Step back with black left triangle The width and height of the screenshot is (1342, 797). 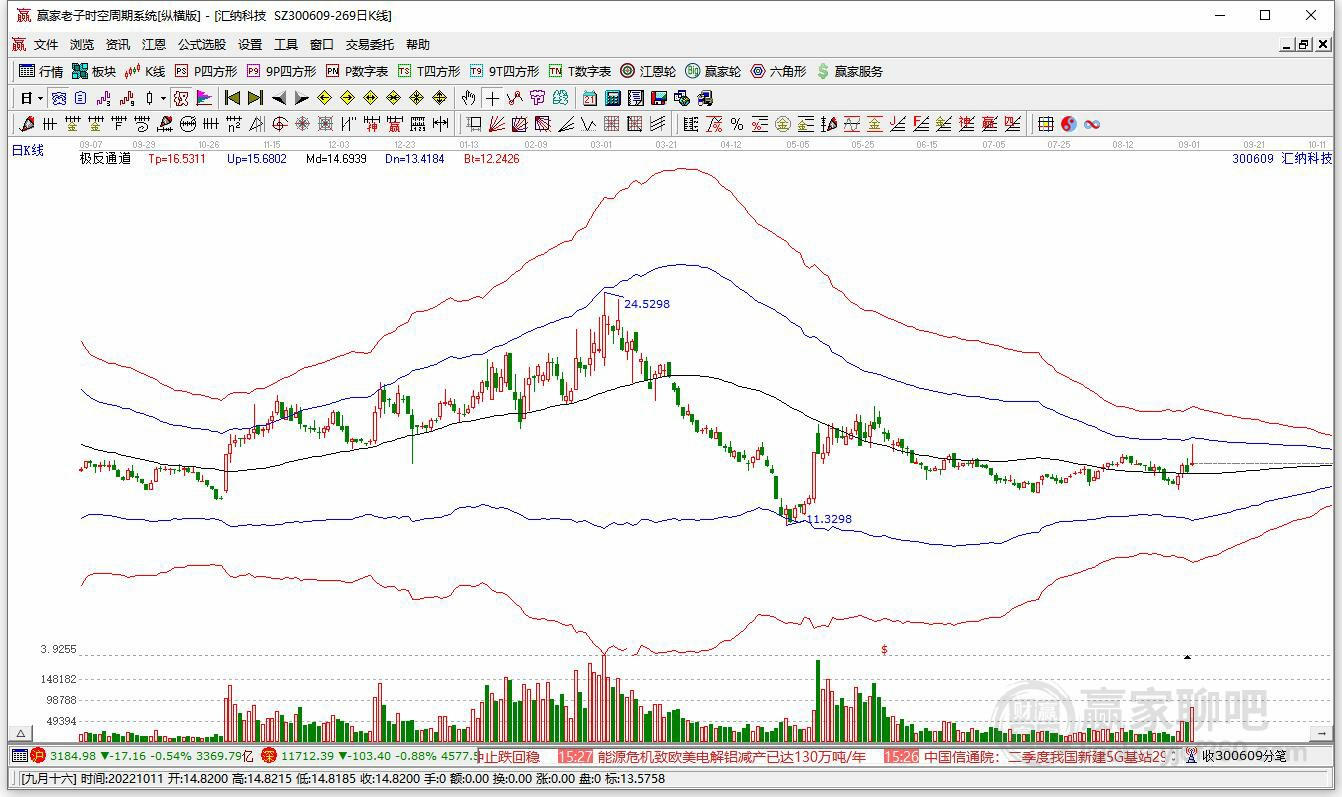coord(279,98)
